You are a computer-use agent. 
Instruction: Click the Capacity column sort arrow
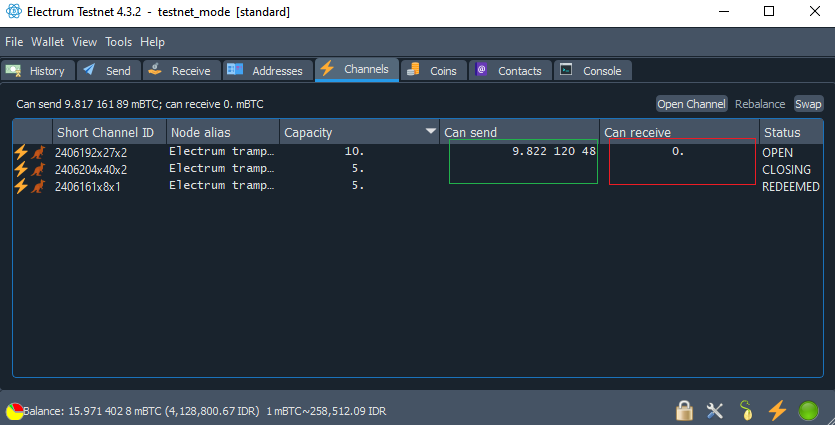point(431,131)
